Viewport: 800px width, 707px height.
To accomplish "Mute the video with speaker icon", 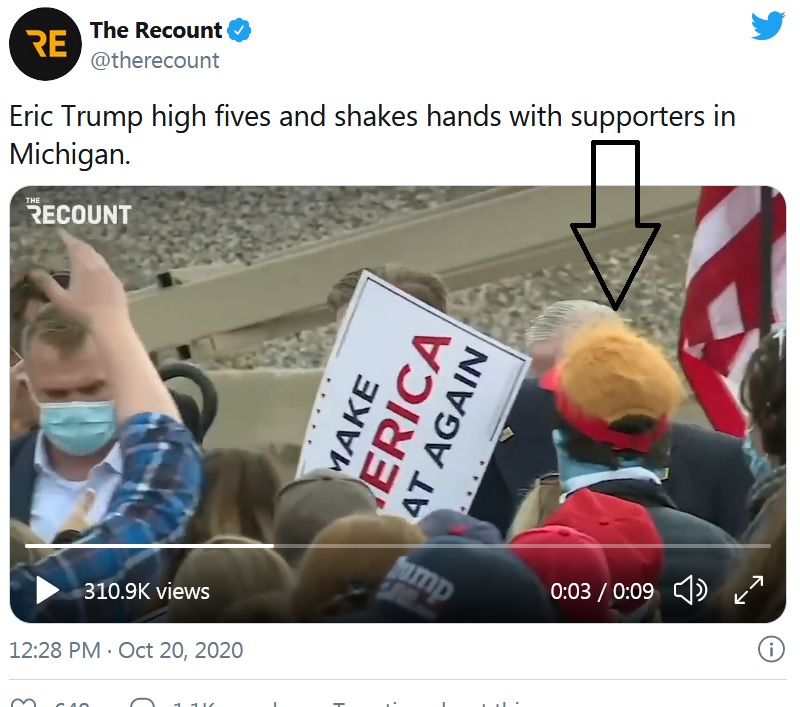I will click(690, 591).
